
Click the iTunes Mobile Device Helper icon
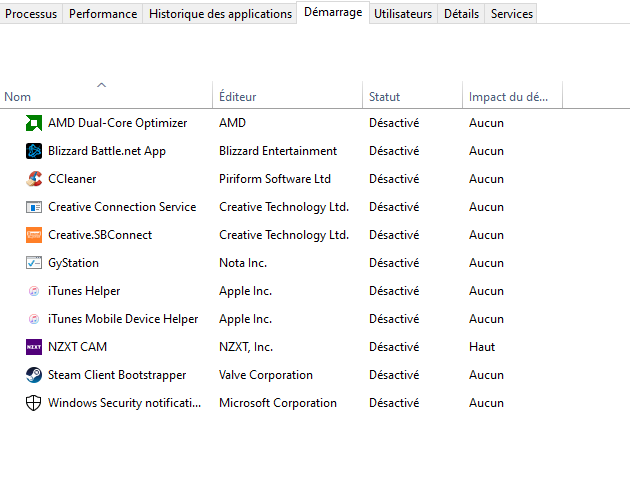click(x=34, y=319)
